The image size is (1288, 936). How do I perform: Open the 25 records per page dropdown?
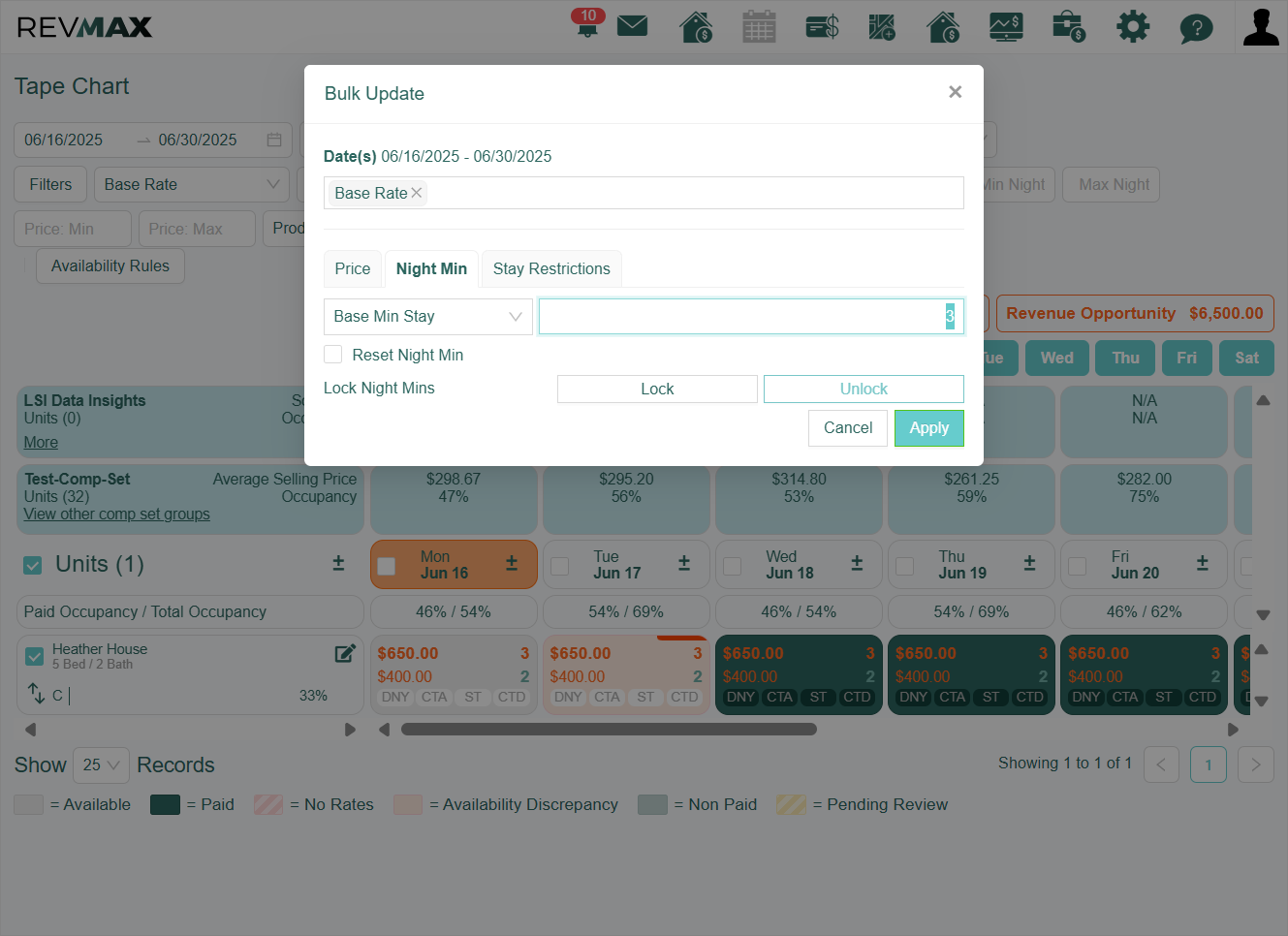(101, 765)
